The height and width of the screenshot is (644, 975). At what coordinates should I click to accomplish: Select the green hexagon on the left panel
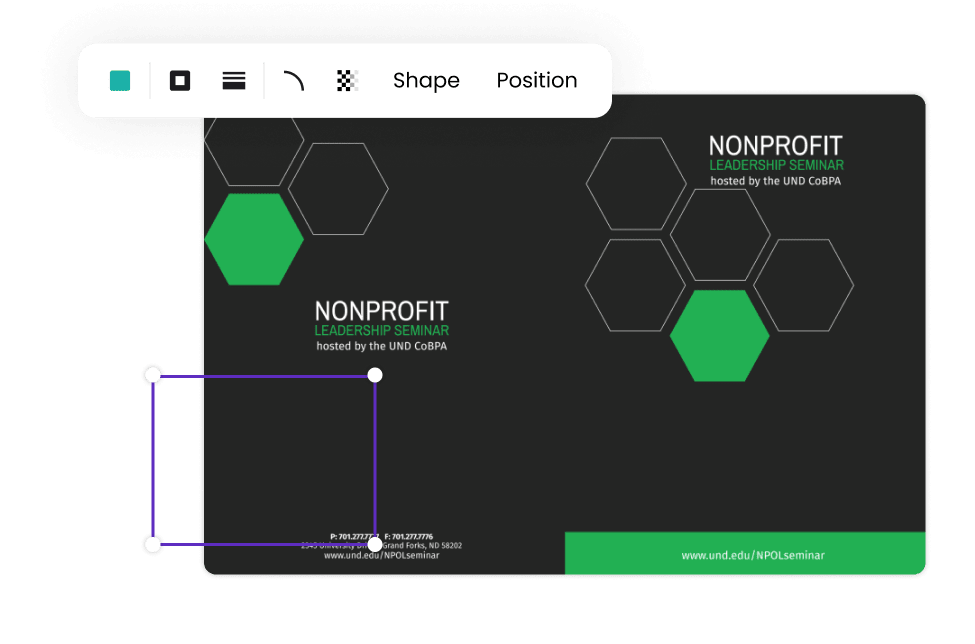[x=254, y=239]
